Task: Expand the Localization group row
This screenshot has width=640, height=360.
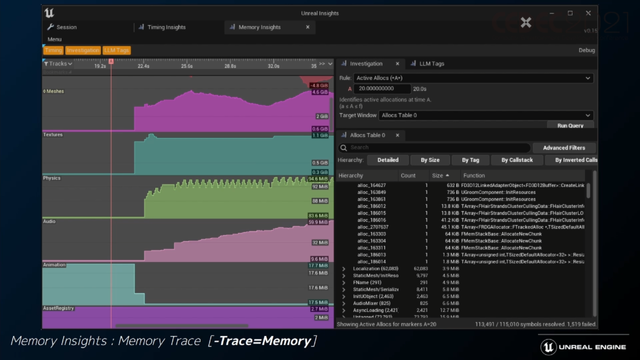Action: (x=344, y=269)
